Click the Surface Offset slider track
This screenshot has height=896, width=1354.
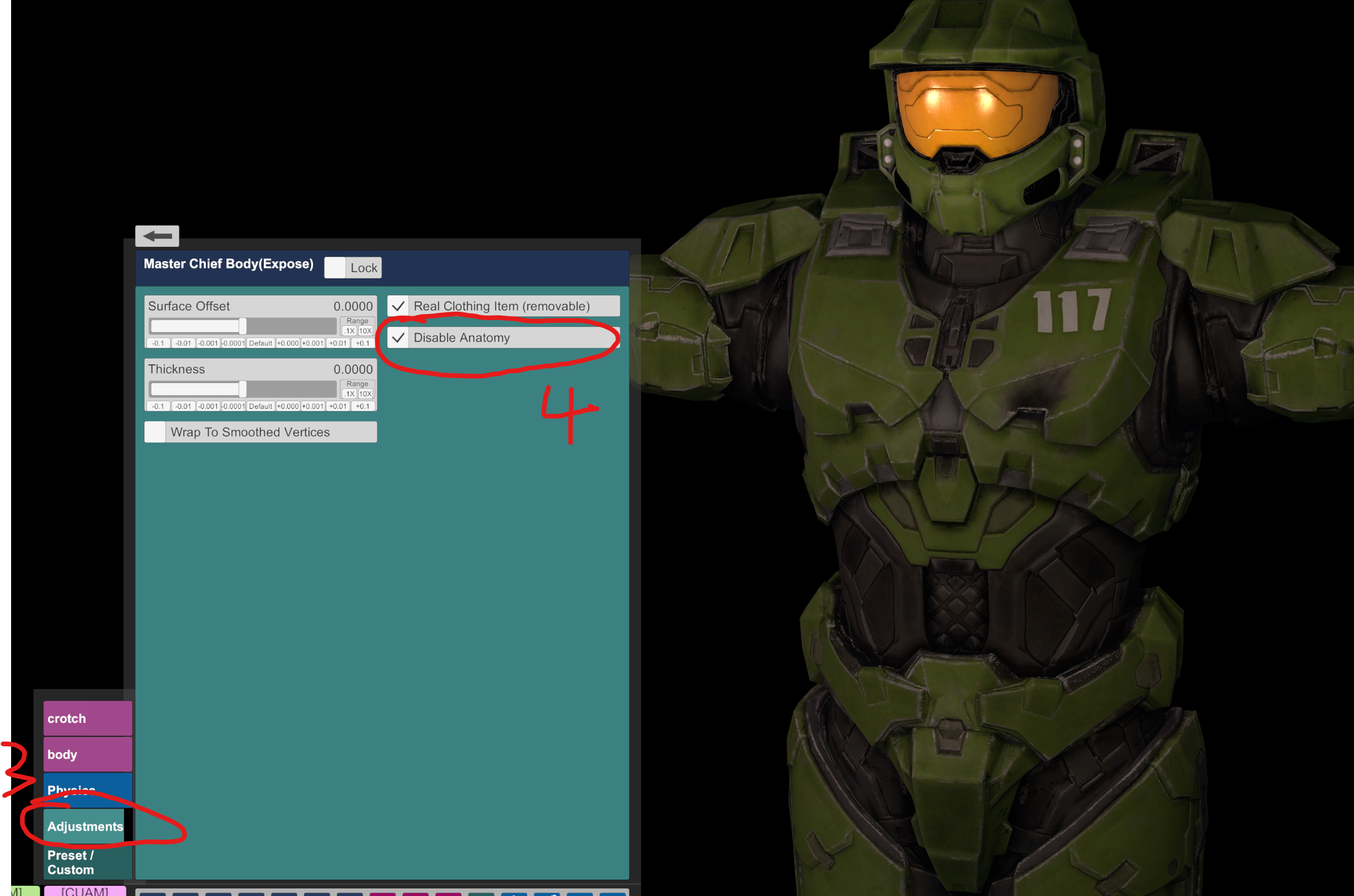(243, 326)
